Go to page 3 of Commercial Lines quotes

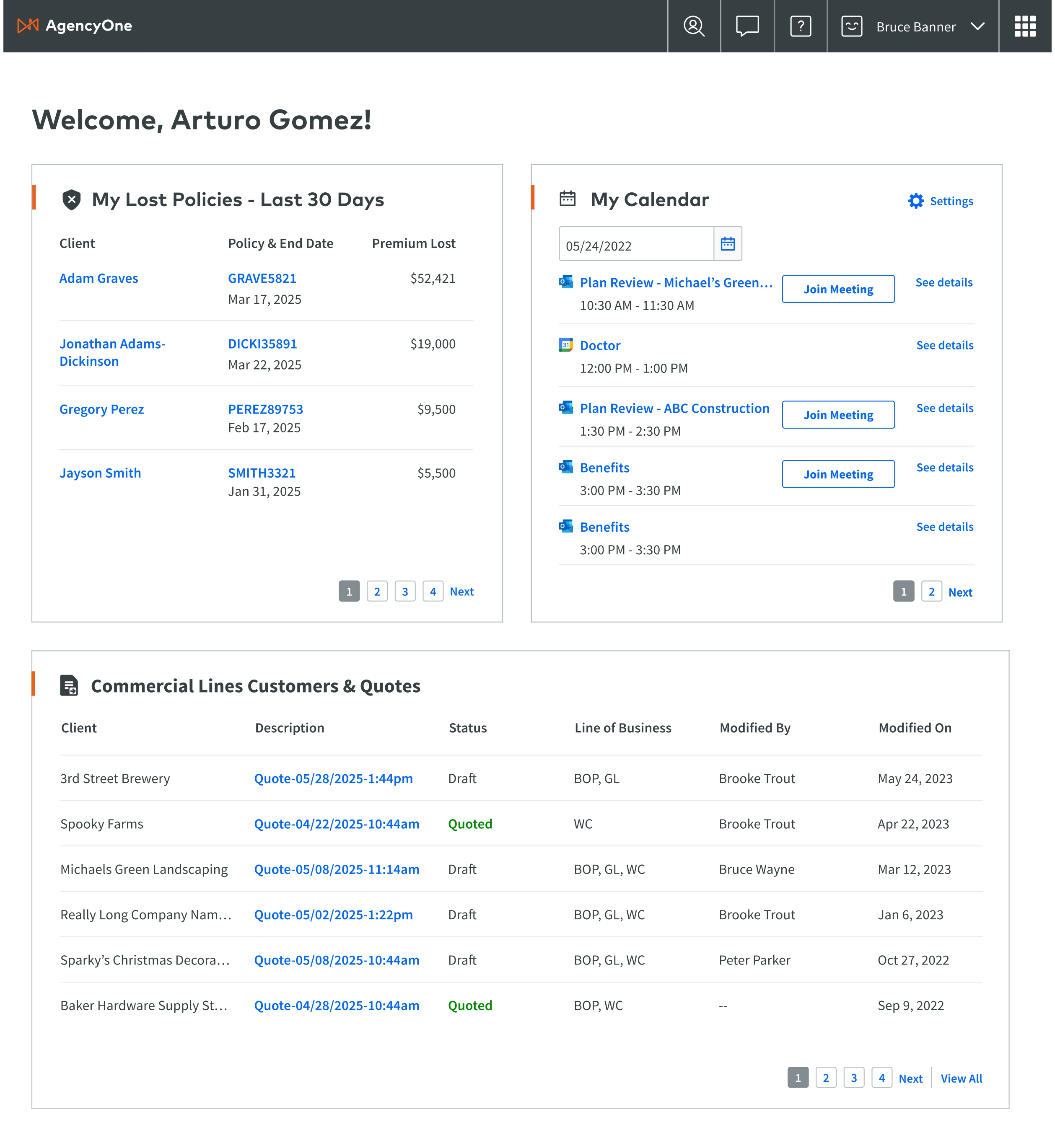coord(853,1078)
